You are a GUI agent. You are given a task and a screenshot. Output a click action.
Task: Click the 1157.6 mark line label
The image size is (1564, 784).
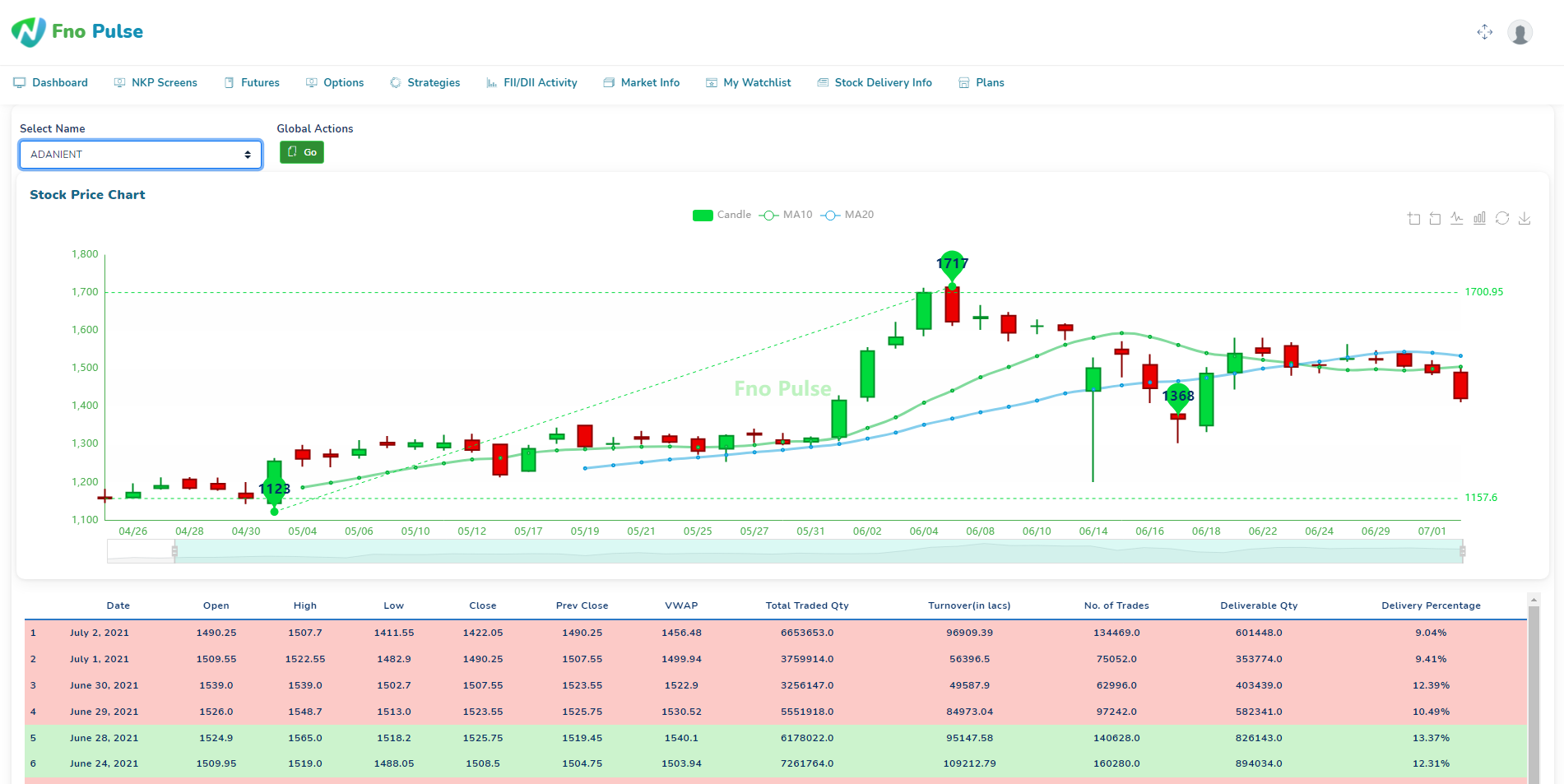pyautogui.click(x=1481, y=498)
